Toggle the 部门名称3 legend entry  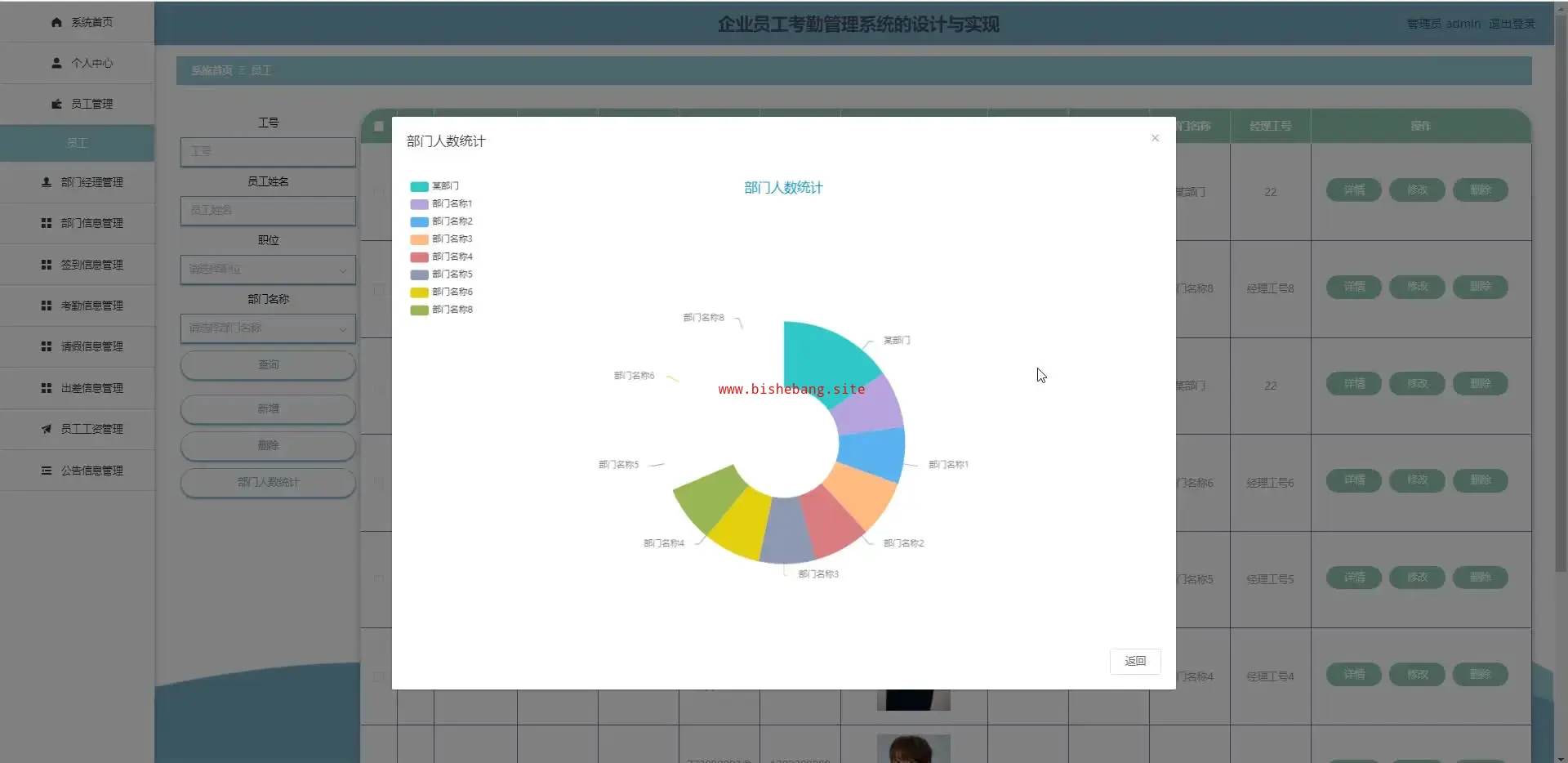pyautogui.click(x=441, y=239)
